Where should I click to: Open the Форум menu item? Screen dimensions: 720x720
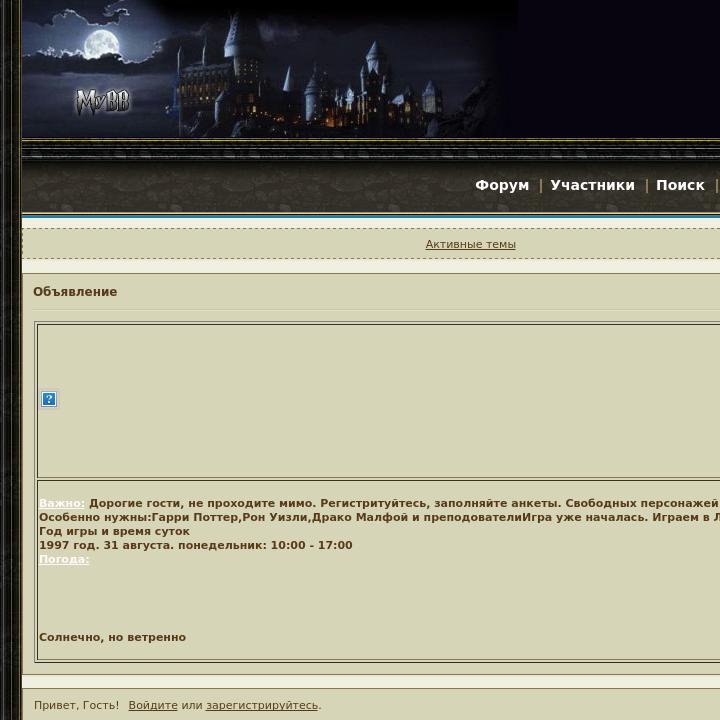pos(502,185)
